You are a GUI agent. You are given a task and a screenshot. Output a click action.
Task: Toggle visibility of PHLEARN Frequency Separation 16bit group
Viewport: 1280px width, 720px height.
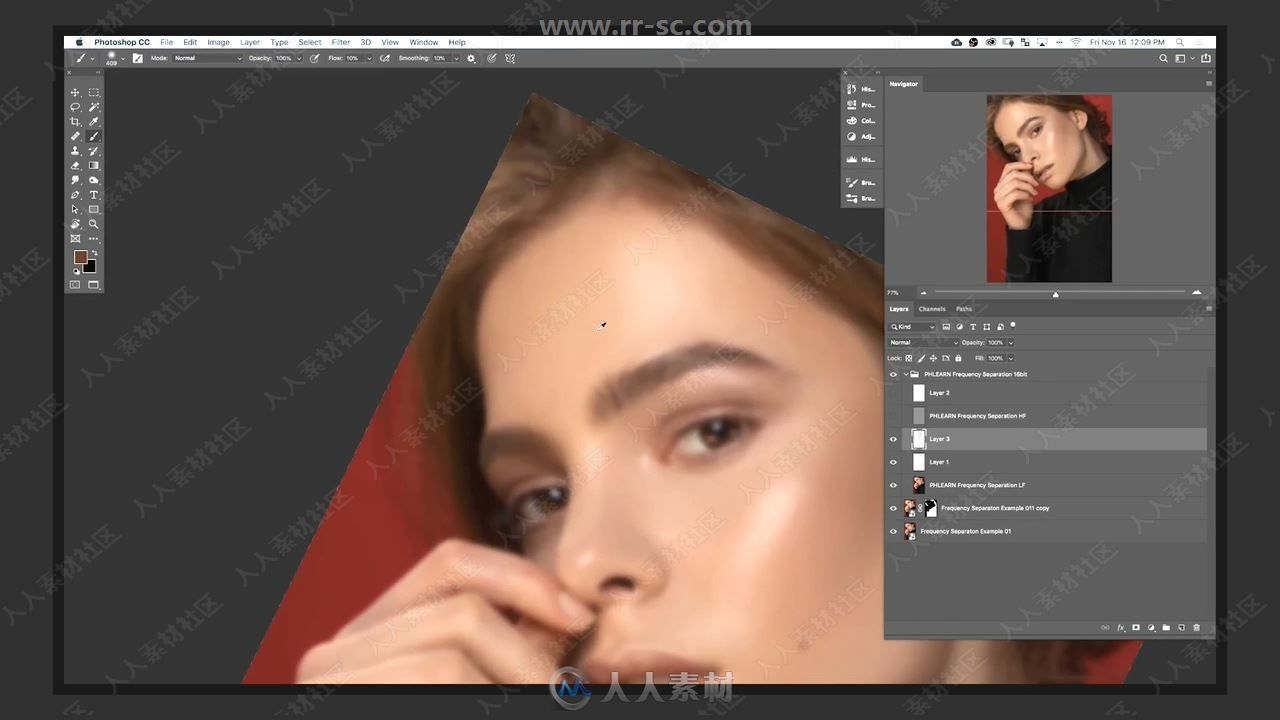[894, 374]
